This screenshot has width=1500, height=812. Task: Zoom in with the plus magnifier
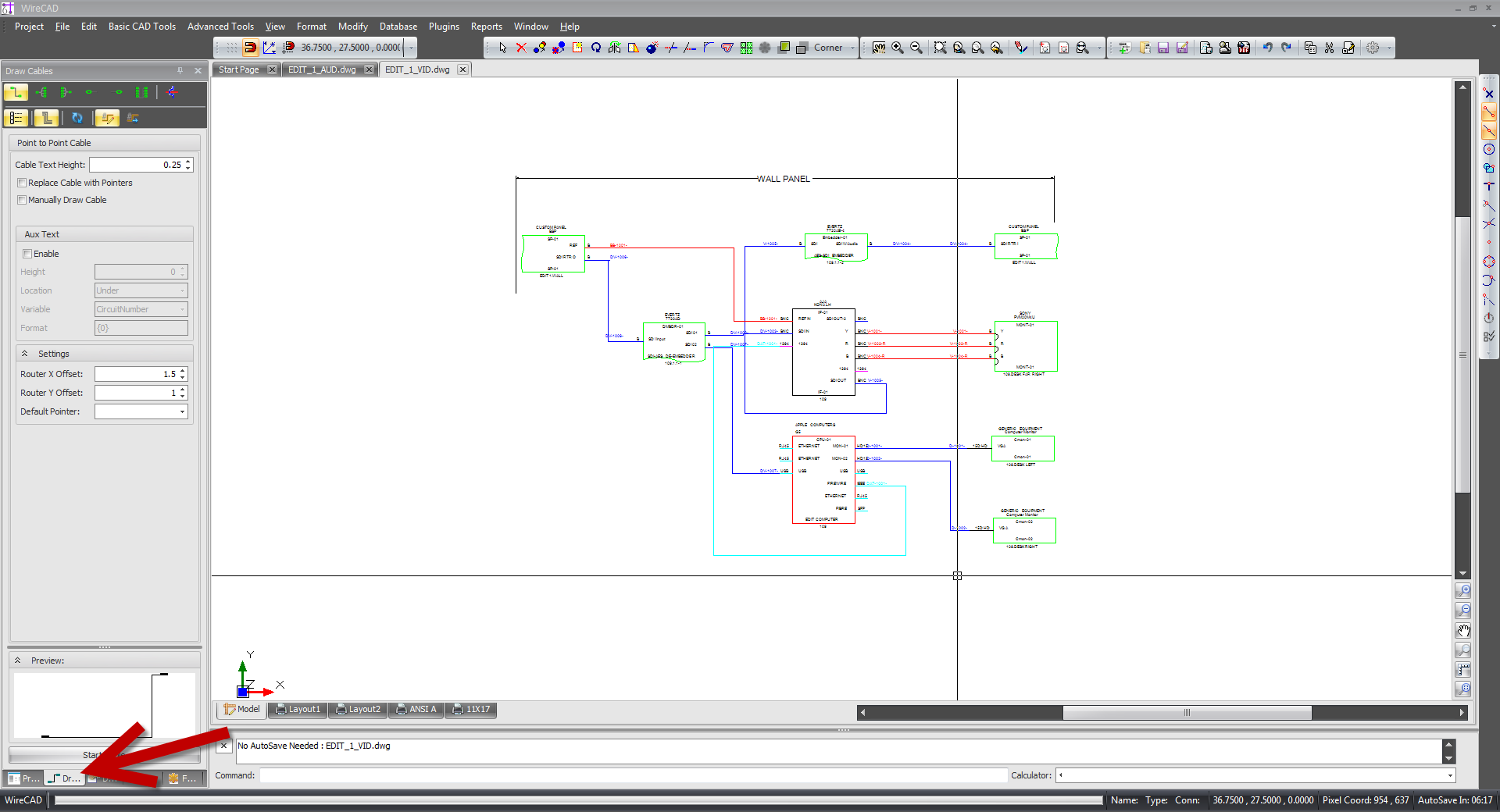point(898,48)
